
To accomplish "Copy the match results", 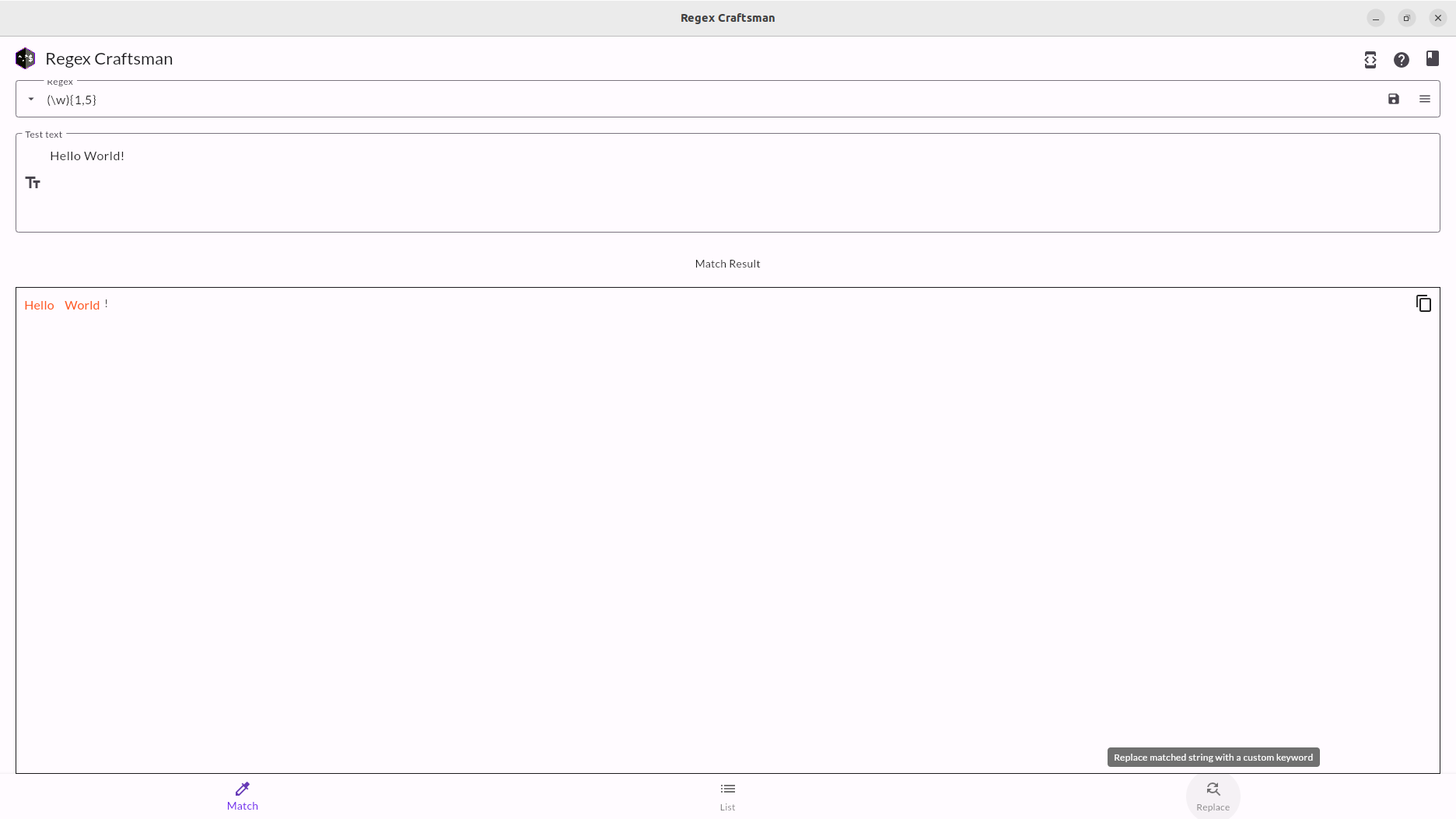I will (1423, 303).
